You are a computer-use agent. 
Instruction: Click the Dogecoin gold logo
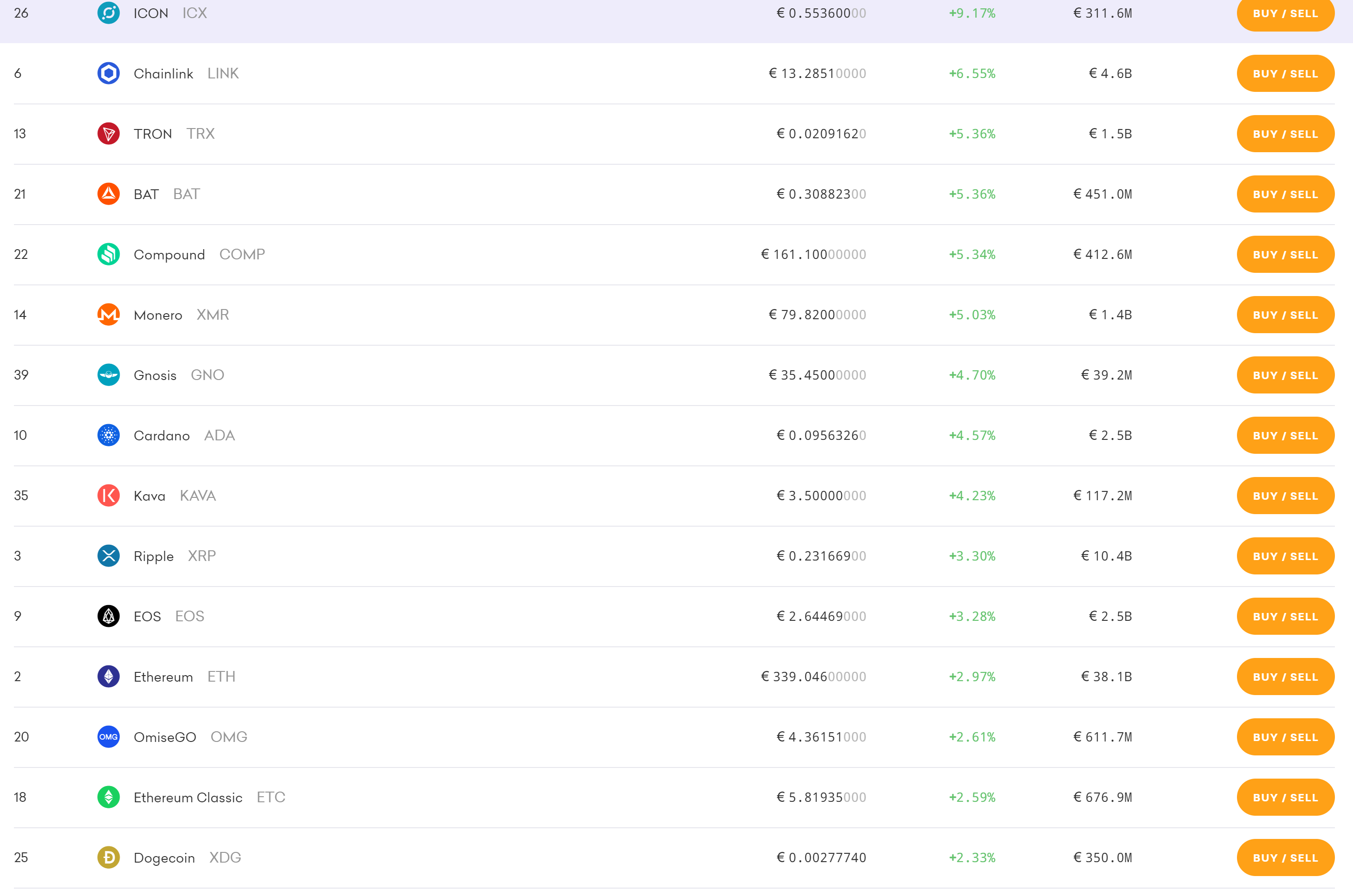coord(109,857)
